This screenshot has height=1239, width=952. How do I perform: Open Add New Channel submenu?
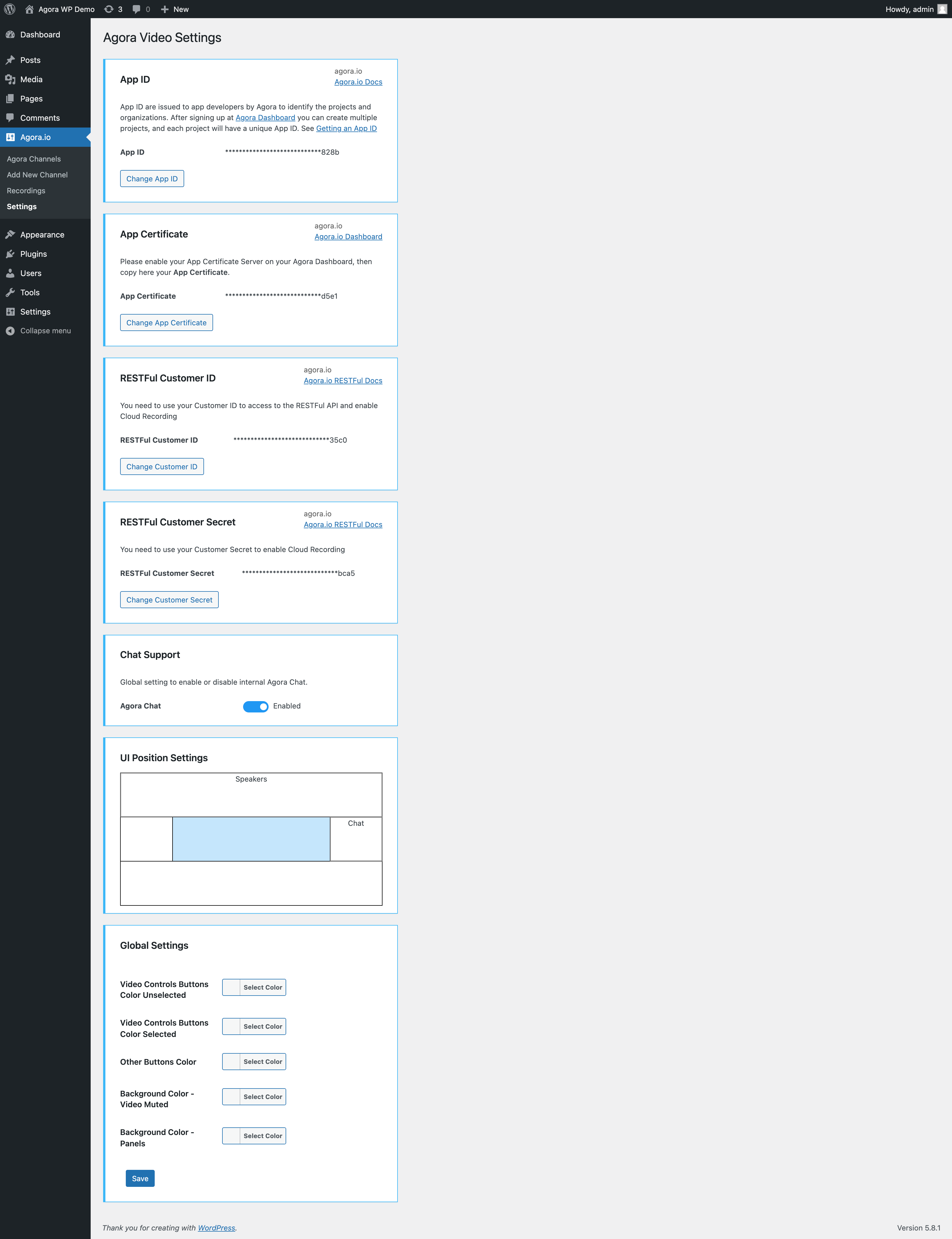tap(37, 175)
